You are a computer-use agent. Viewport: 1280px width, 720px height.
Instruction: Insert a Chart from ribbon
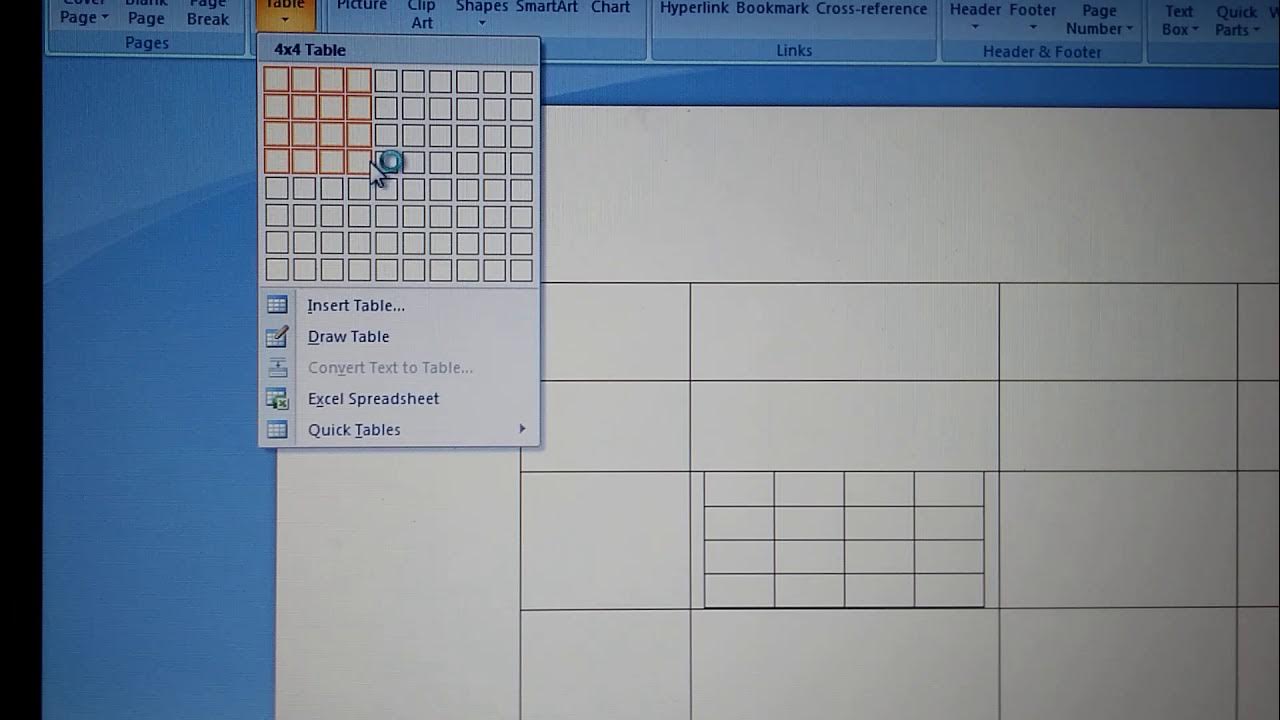point(610,8)
